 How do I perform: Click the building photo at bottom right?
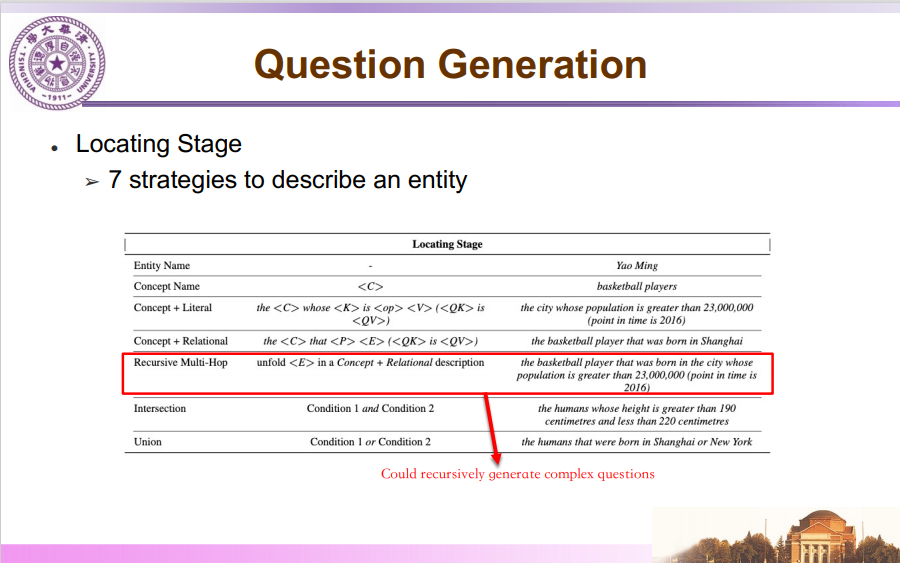coord(775,535)
